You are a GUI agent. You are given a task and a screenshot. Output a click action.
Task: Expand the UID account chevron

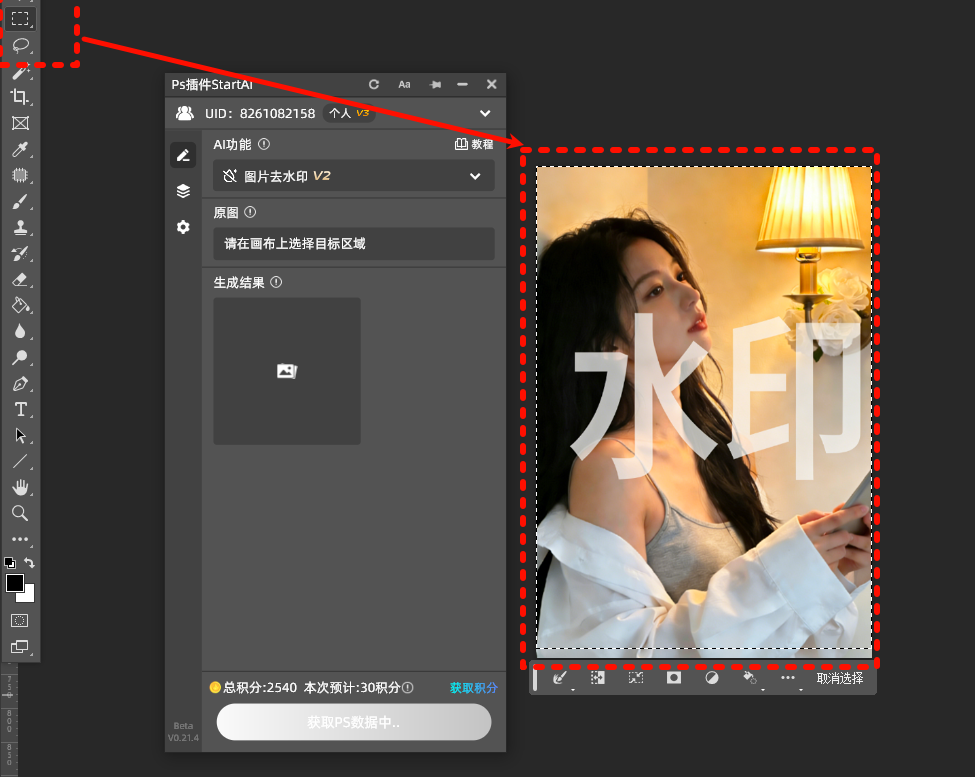[485, 113]
